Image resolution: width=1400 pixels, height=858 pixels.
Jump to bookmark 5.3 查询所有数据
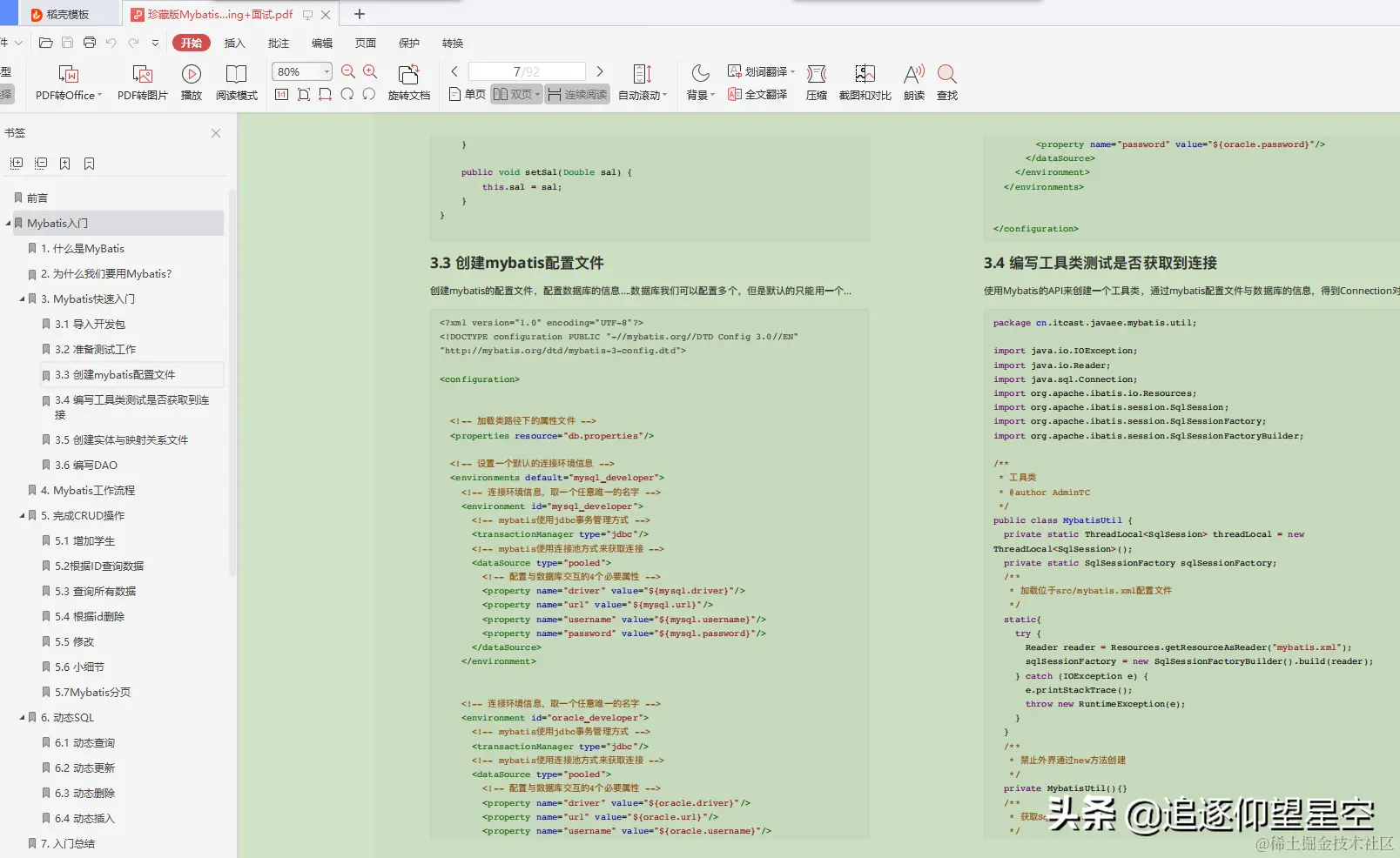(x=95, y=592)
